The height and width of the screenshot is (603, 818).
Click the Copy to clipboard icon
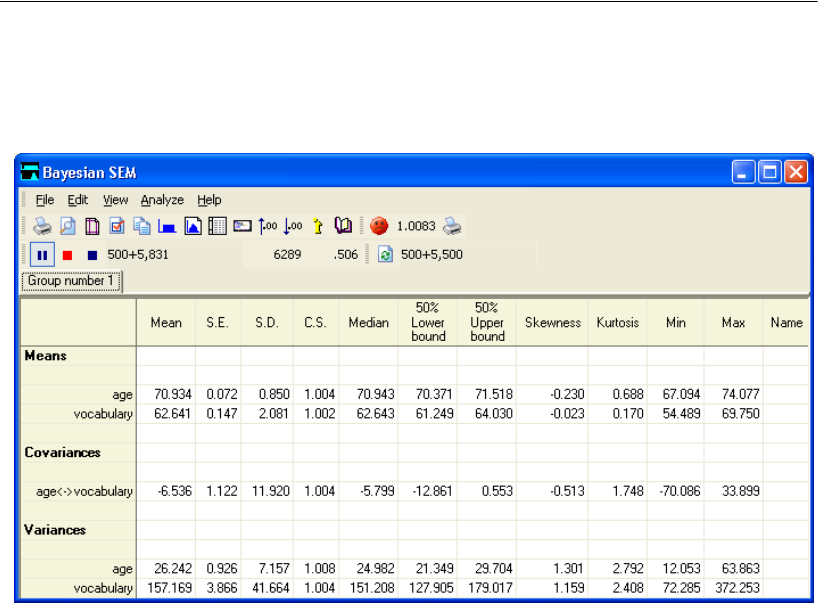click(x=141, y=227)
